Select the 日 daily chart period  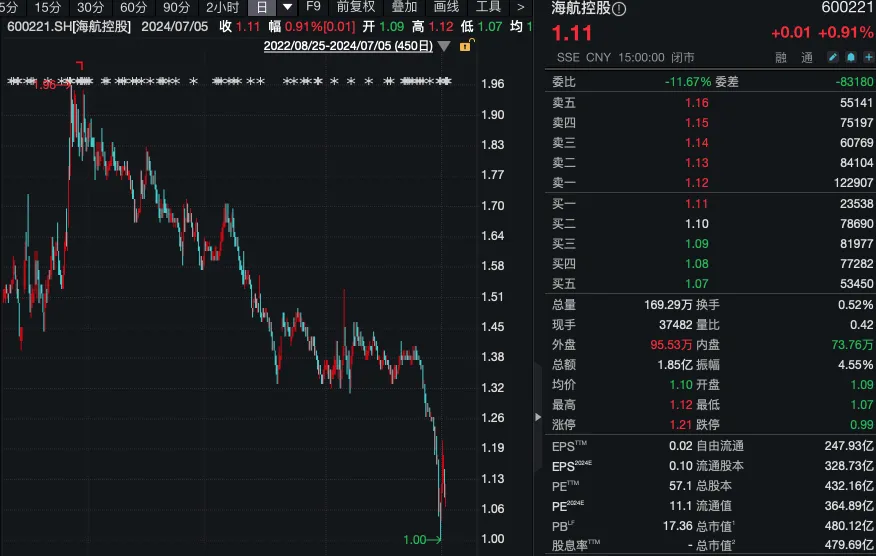pyautogui.click(x=262, y=7)
